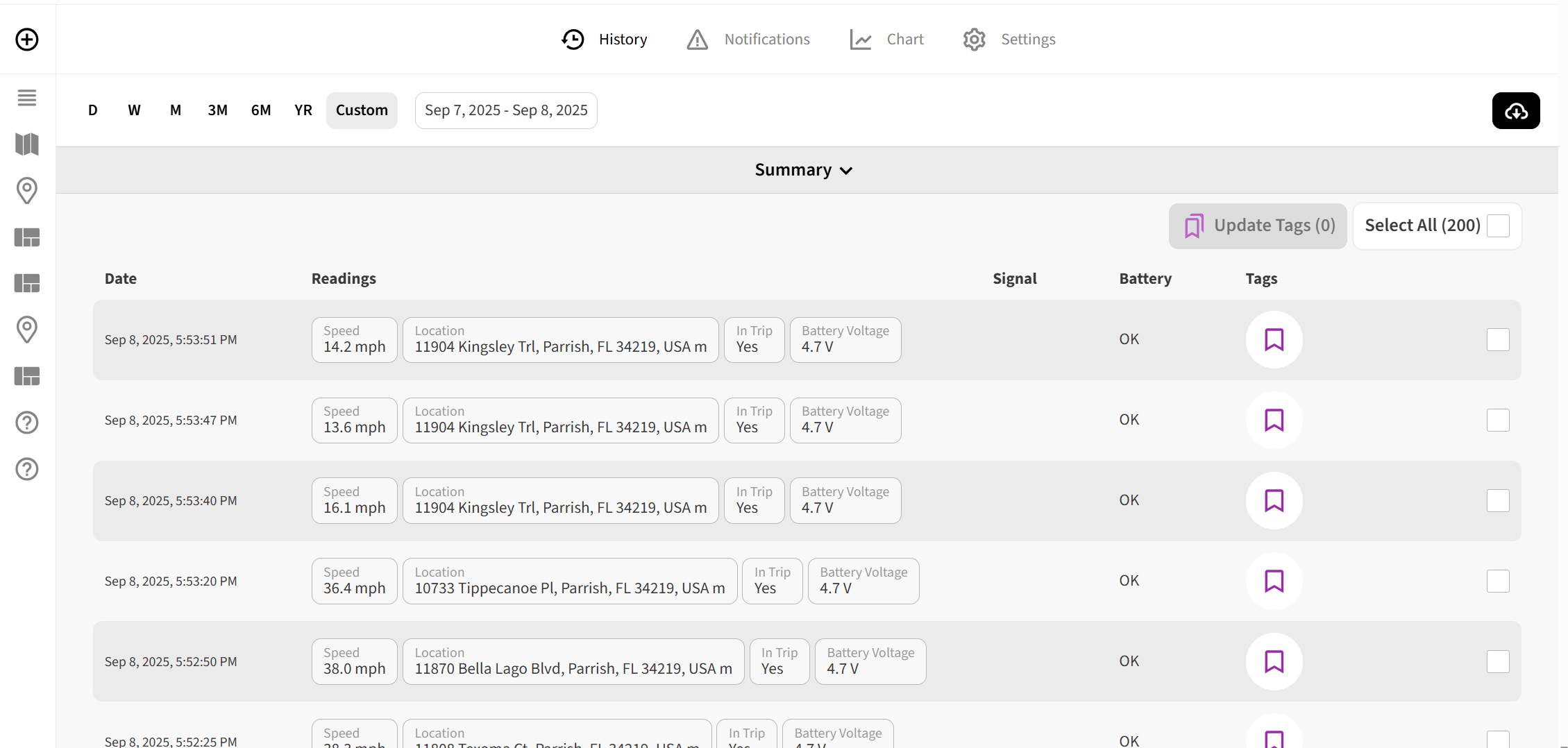Click the Update Tags (0) button
The height and width of the screenshot is (748, 1568).
click(1257, 226)
